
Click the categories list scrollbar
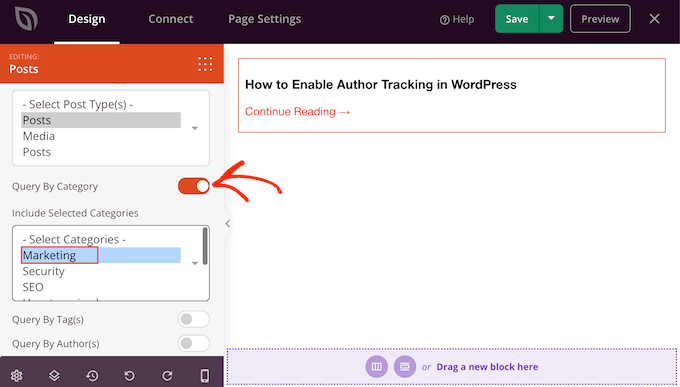pyautogui.click(x=205, y=246)
